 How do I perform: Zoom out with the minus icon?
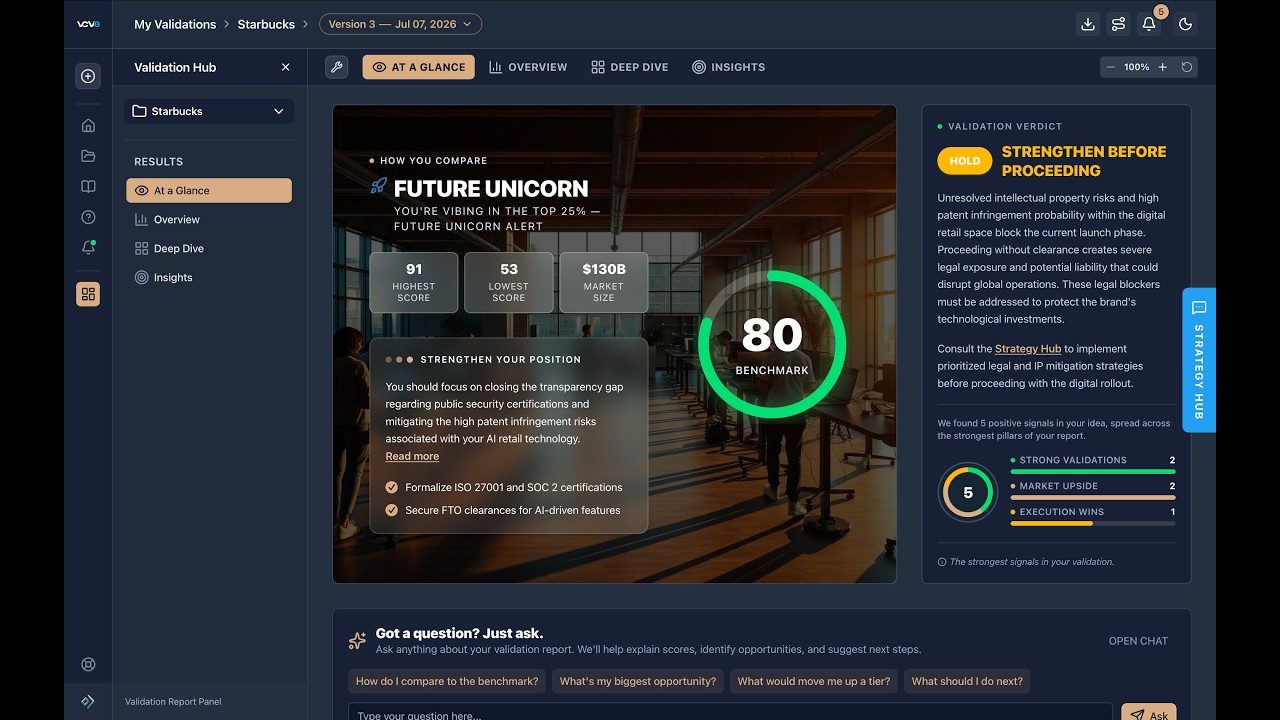pos(1111,67)
